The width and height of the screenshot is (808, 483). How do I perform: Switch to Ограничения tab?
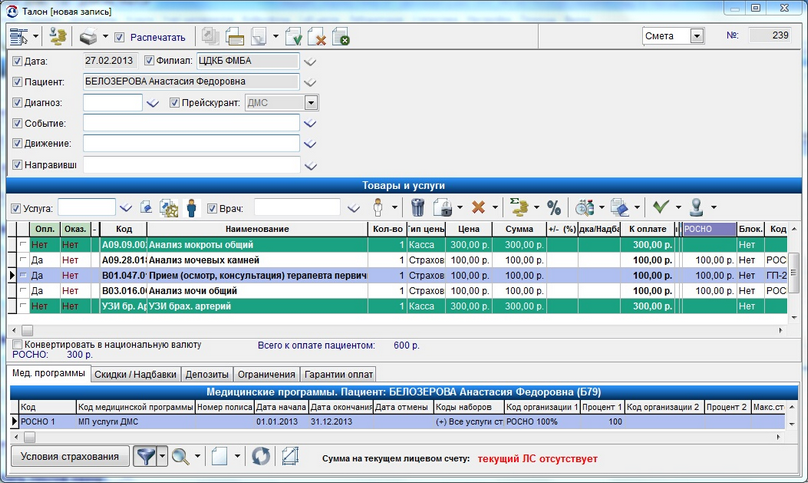(x=266, y=374)
